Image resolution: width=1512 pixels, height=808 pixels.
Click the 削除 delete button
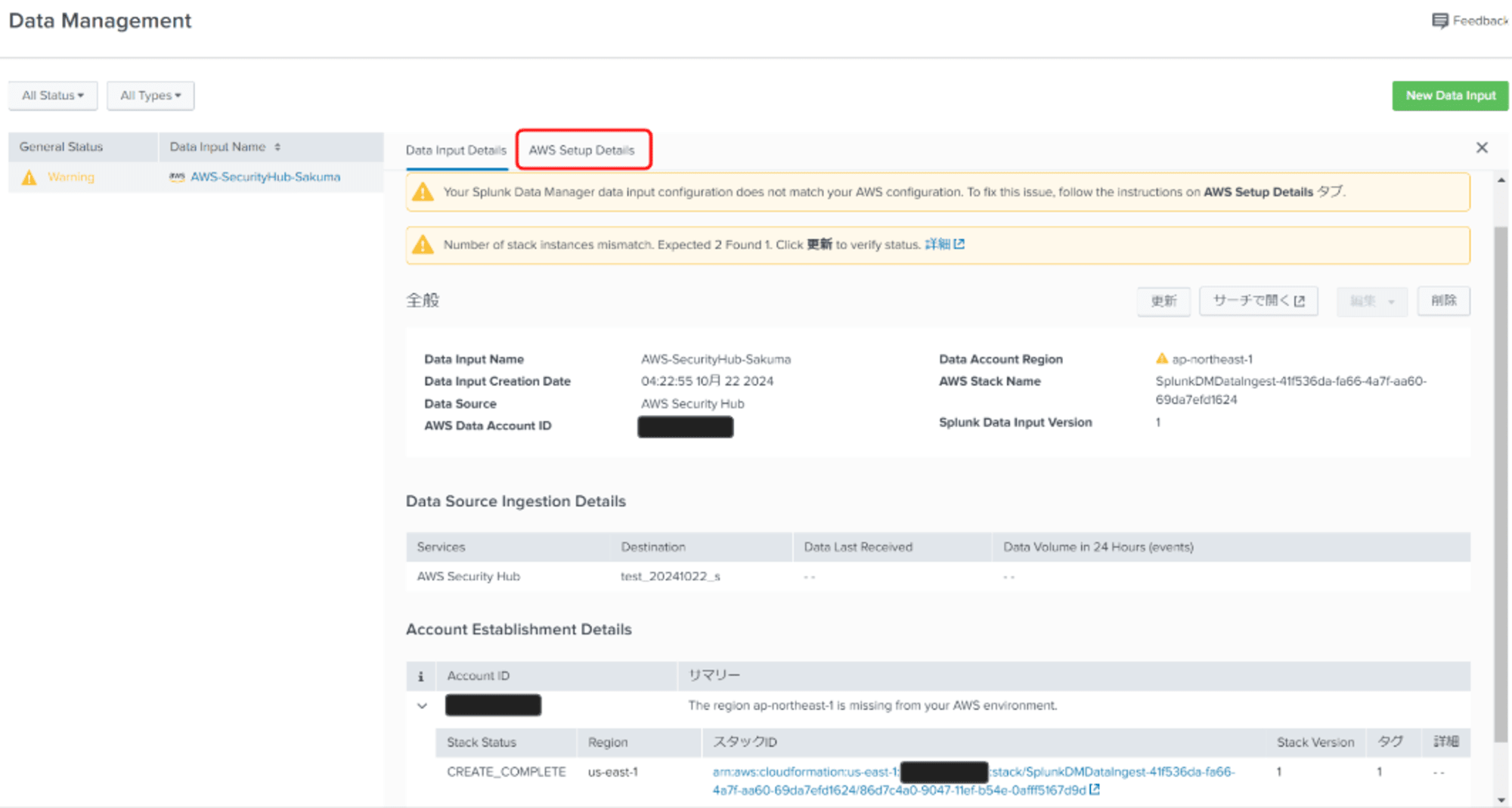pyautogui.click(x=1443, y=301)
